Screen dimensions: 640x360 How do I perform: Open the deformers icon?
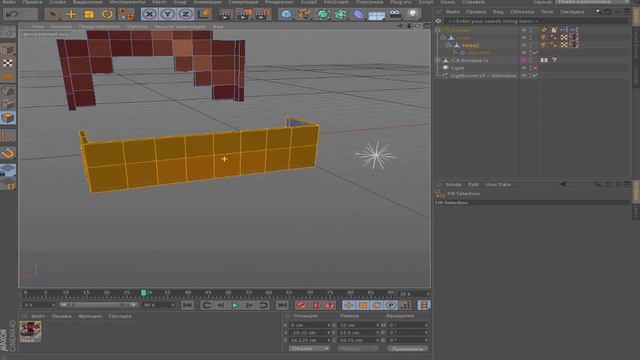pyautogui.click(x=358, y=14)
